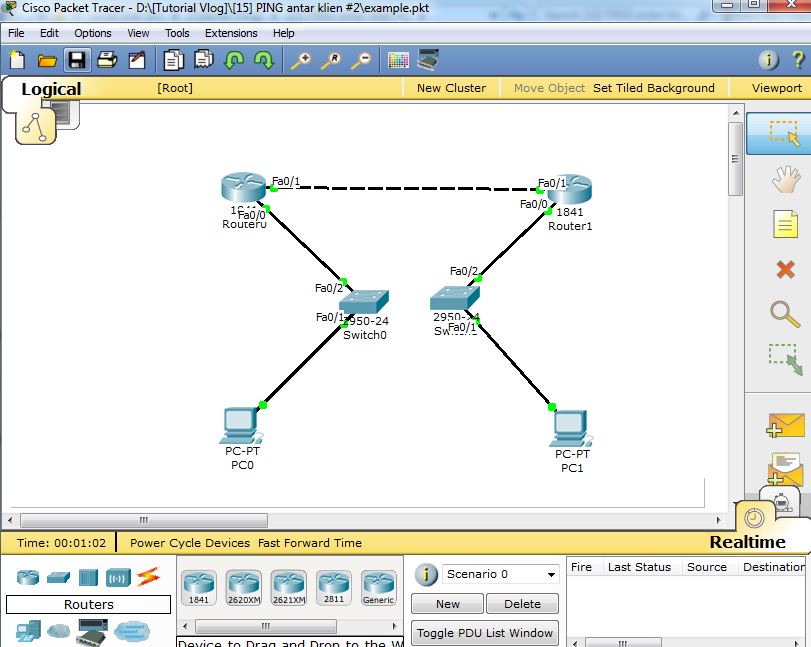Choose the red X Delete tool

pos(786,269)
